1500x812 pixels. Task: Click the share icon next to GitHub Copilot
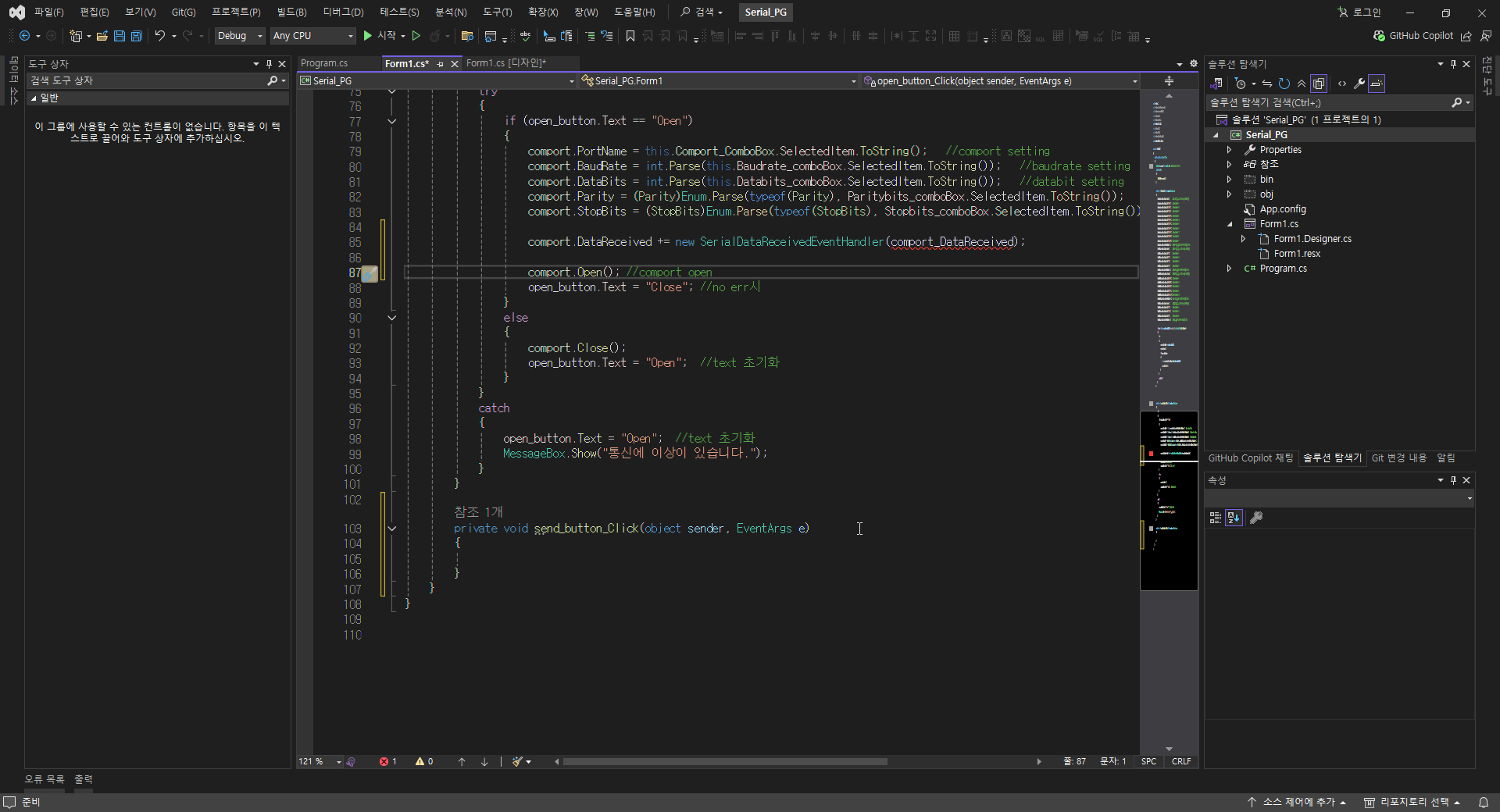click(1466, 36)
